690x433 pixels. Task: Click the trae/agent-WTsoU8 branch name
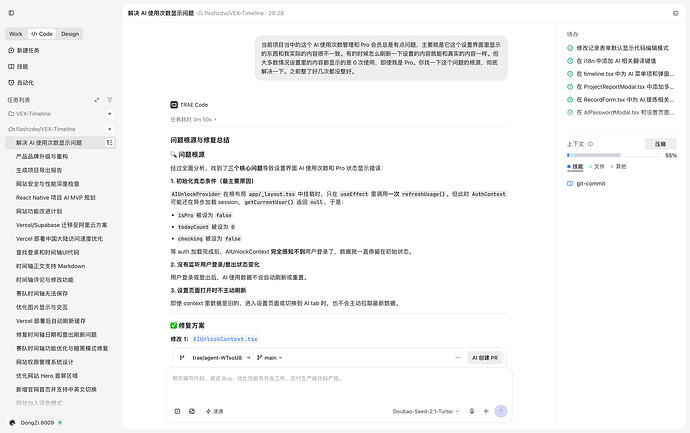click(x=217, y=358)
